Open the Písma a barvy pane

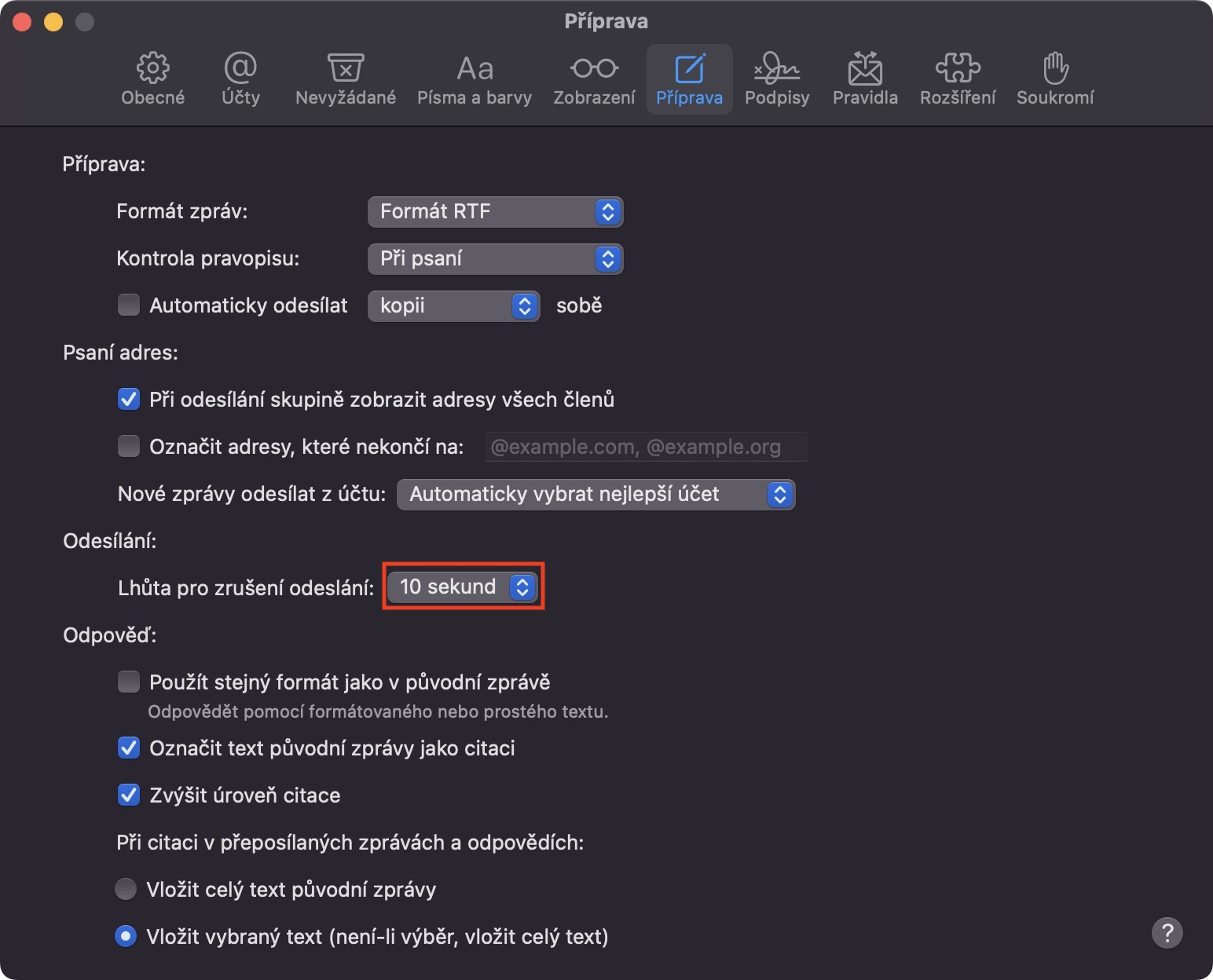tap(474, 79)
